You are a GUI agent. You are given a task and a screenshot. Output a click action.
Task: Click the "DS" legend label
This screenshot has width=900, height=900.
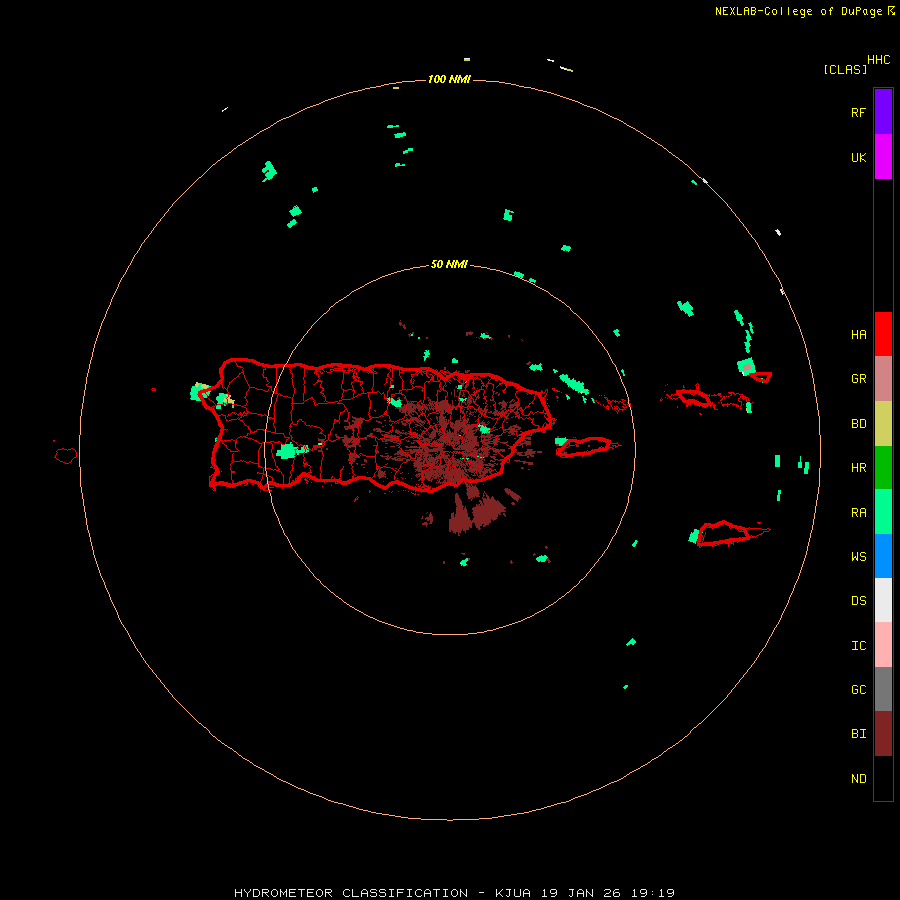[x=858, y=601]
